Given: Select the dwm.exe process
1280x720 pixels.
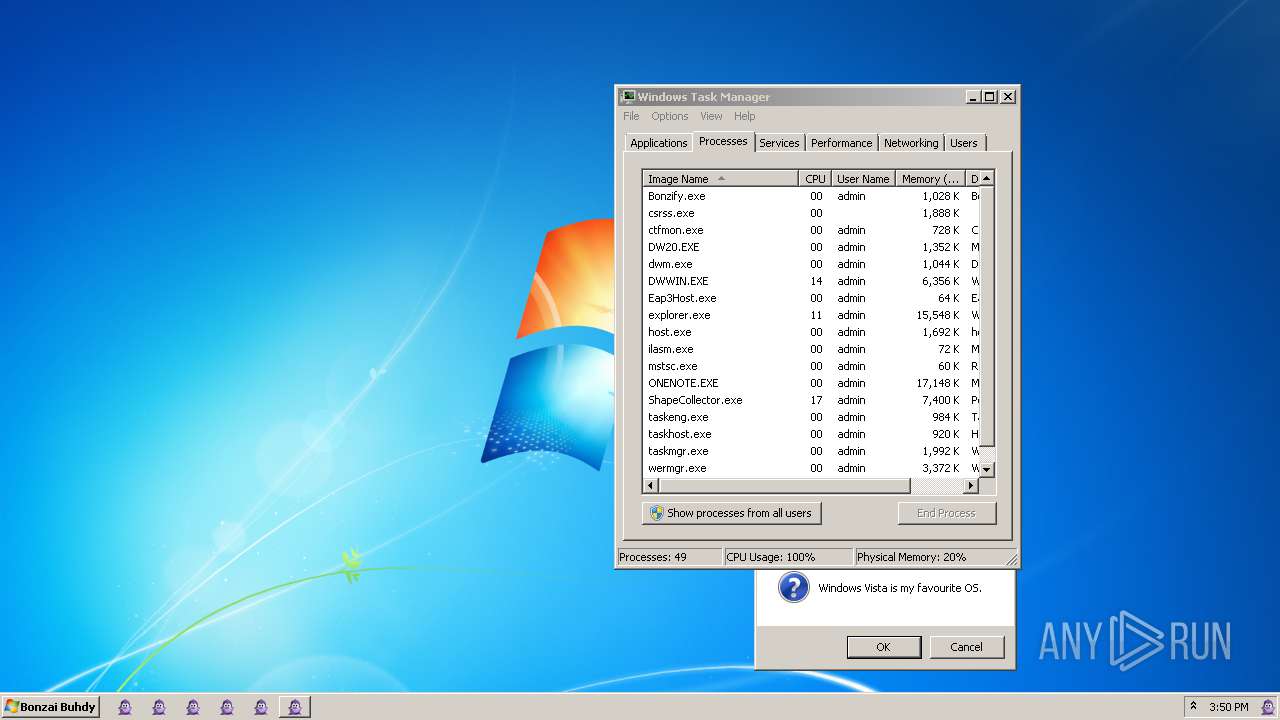Looking at the screenshot, I should tap(811, 264).
